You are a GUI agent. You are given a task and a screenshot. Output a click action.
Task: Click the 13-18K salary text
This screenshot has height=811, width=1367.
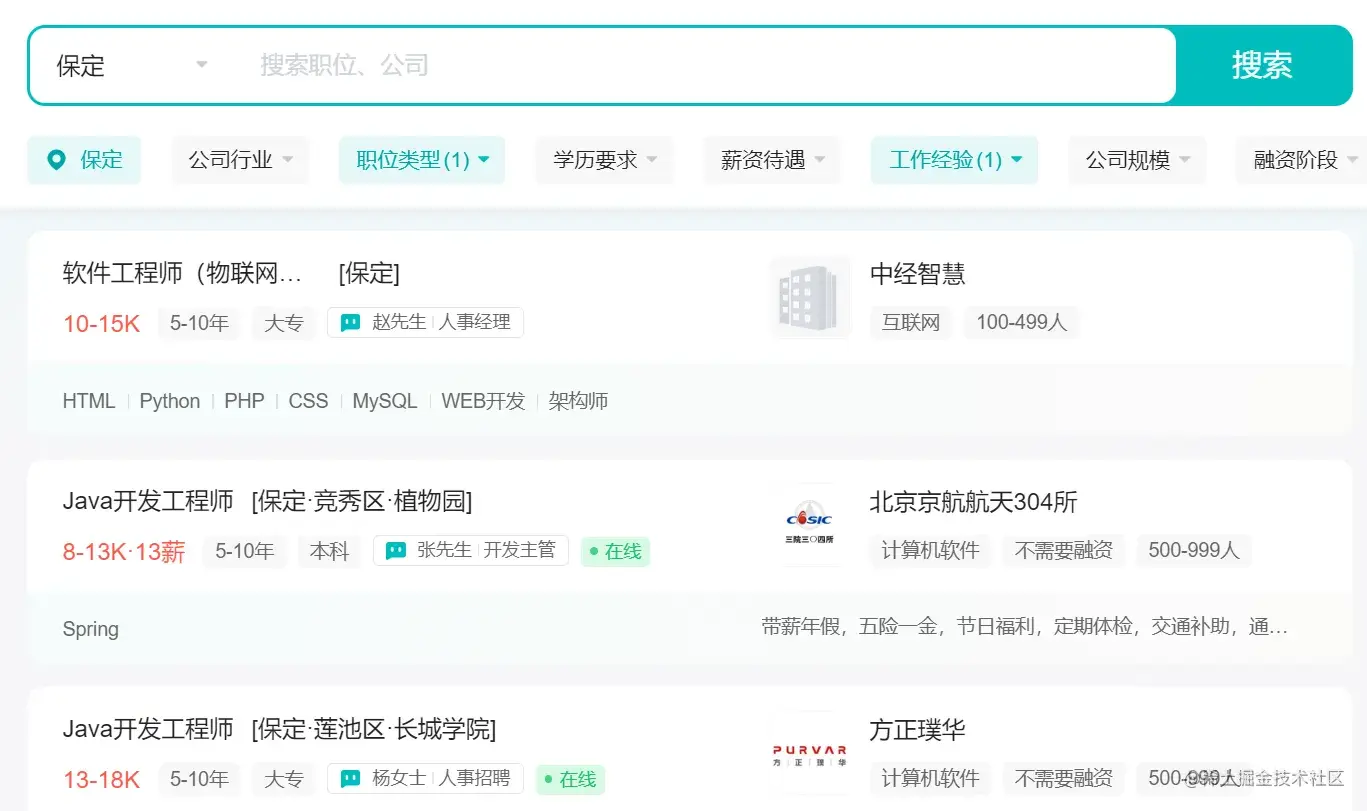point(101,780)
